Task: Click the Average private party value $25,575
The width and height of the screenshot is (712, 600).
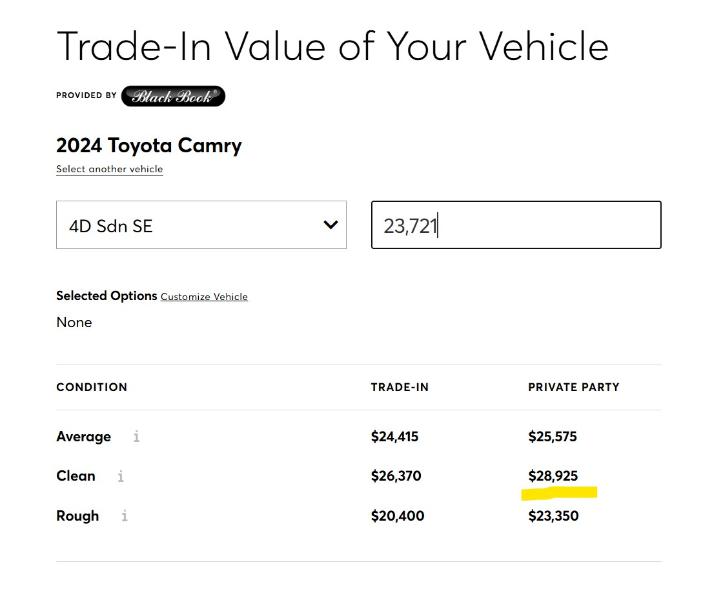Action: [552, 437]
